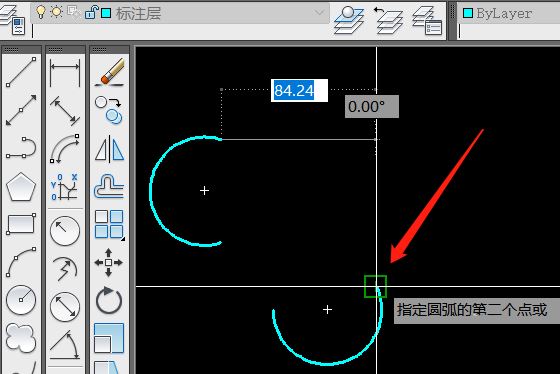Select the Polygon tool
The height and width of the screenshot is (374, 560).
(x=21, y=187)
